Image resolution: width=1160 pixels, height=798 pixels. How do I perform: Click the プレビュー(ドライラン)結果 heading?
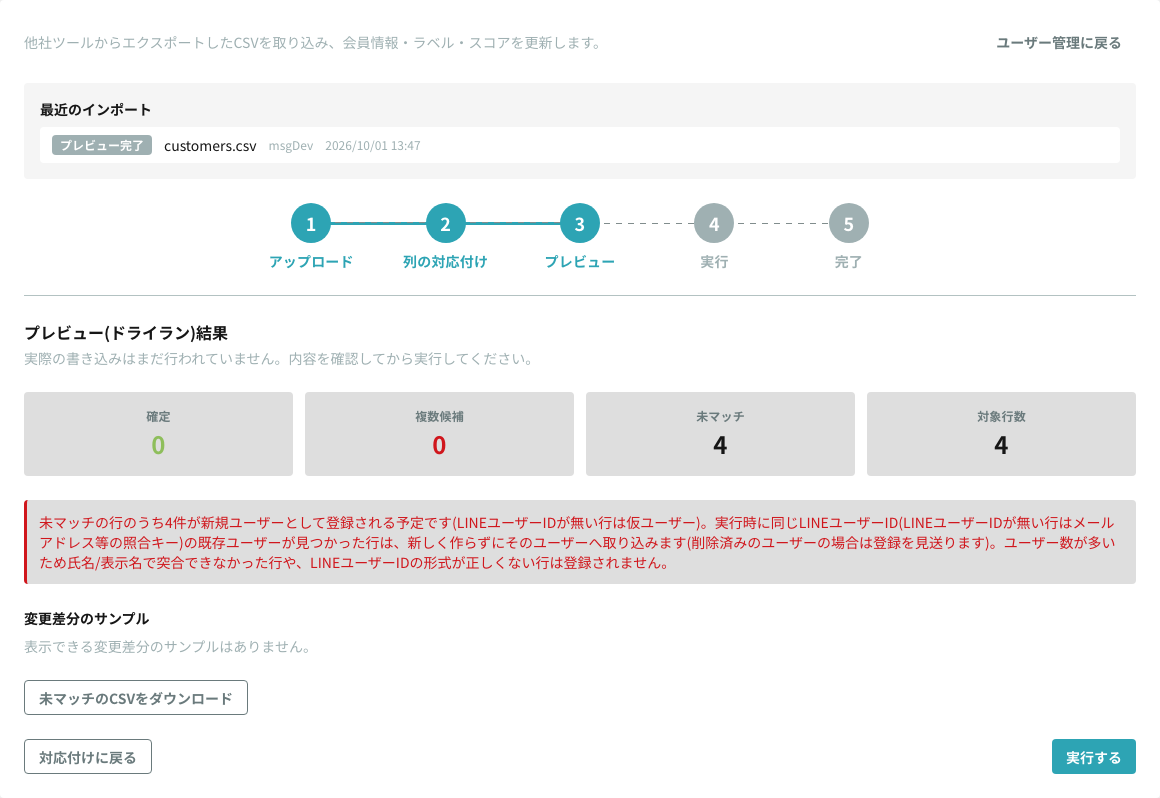point(126,333)
